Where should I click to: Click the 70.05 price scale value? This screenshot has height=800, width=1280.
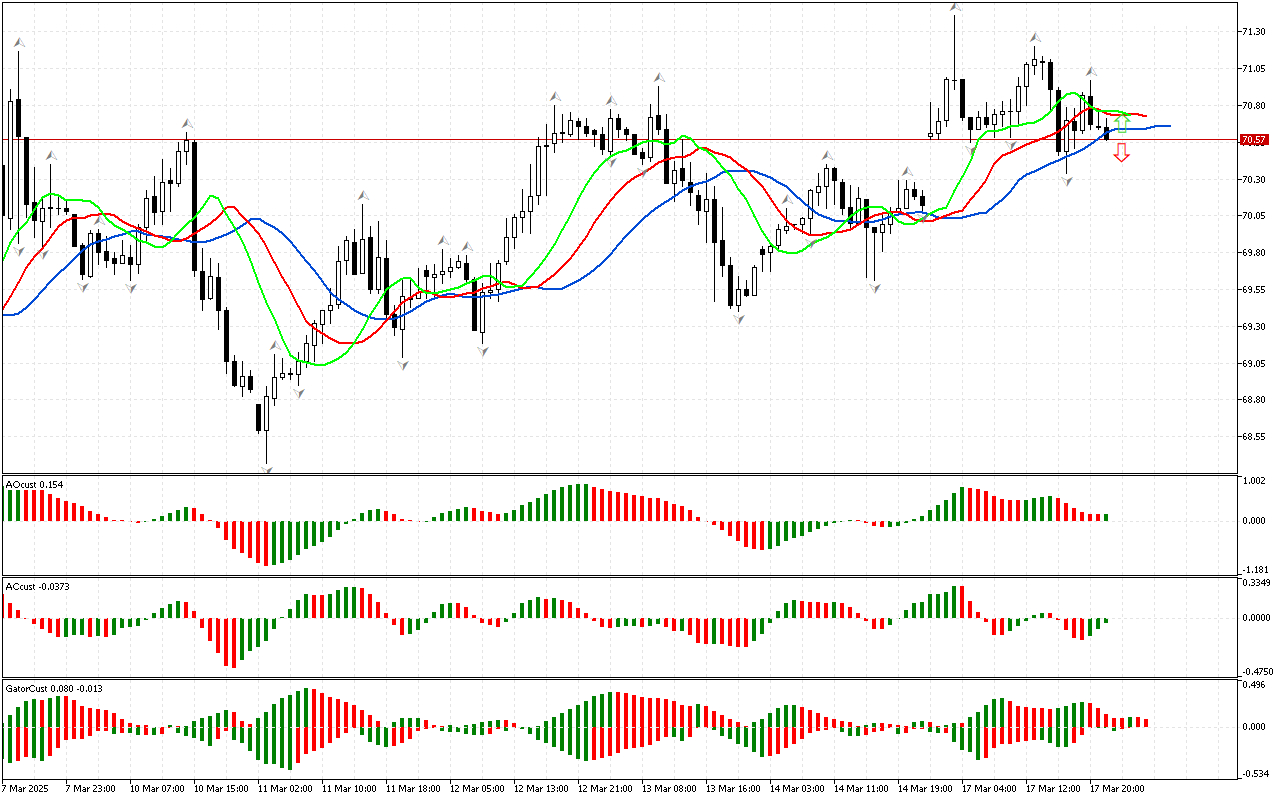(1253, 216)
